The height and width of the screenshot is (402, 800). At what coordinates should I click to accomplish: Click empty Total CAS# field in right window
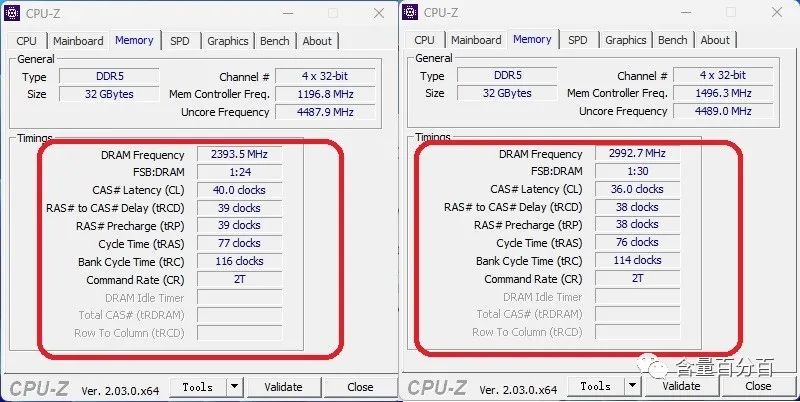(x=637, y=314)
